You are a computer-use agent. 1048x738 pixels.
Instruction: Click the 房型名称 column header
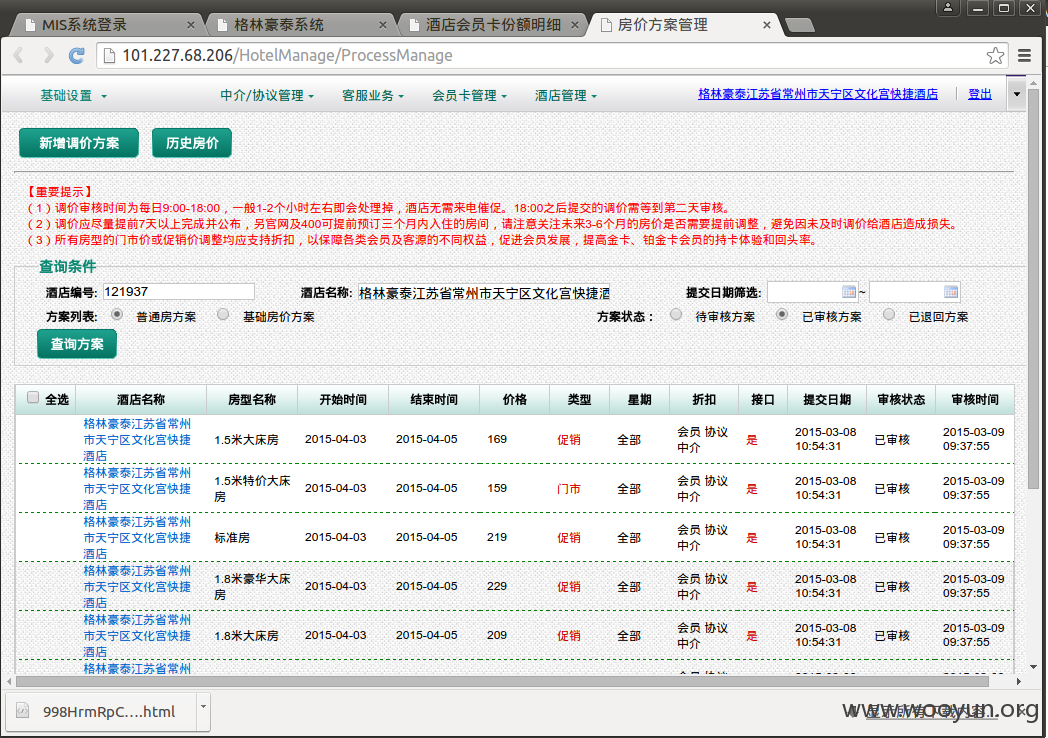click(252, 400)
